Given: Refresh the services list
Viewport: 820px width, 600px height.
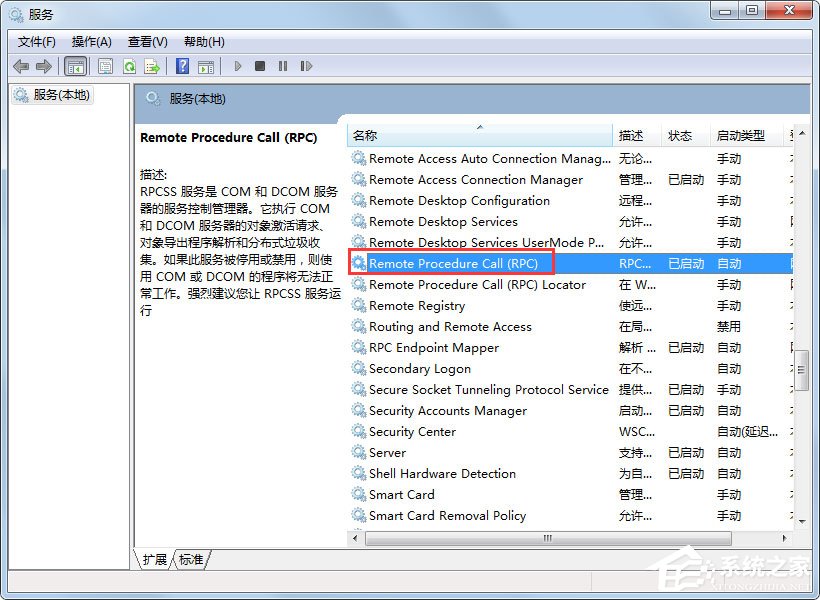Looking at the screenshot, I should click(x=130, y=66).
